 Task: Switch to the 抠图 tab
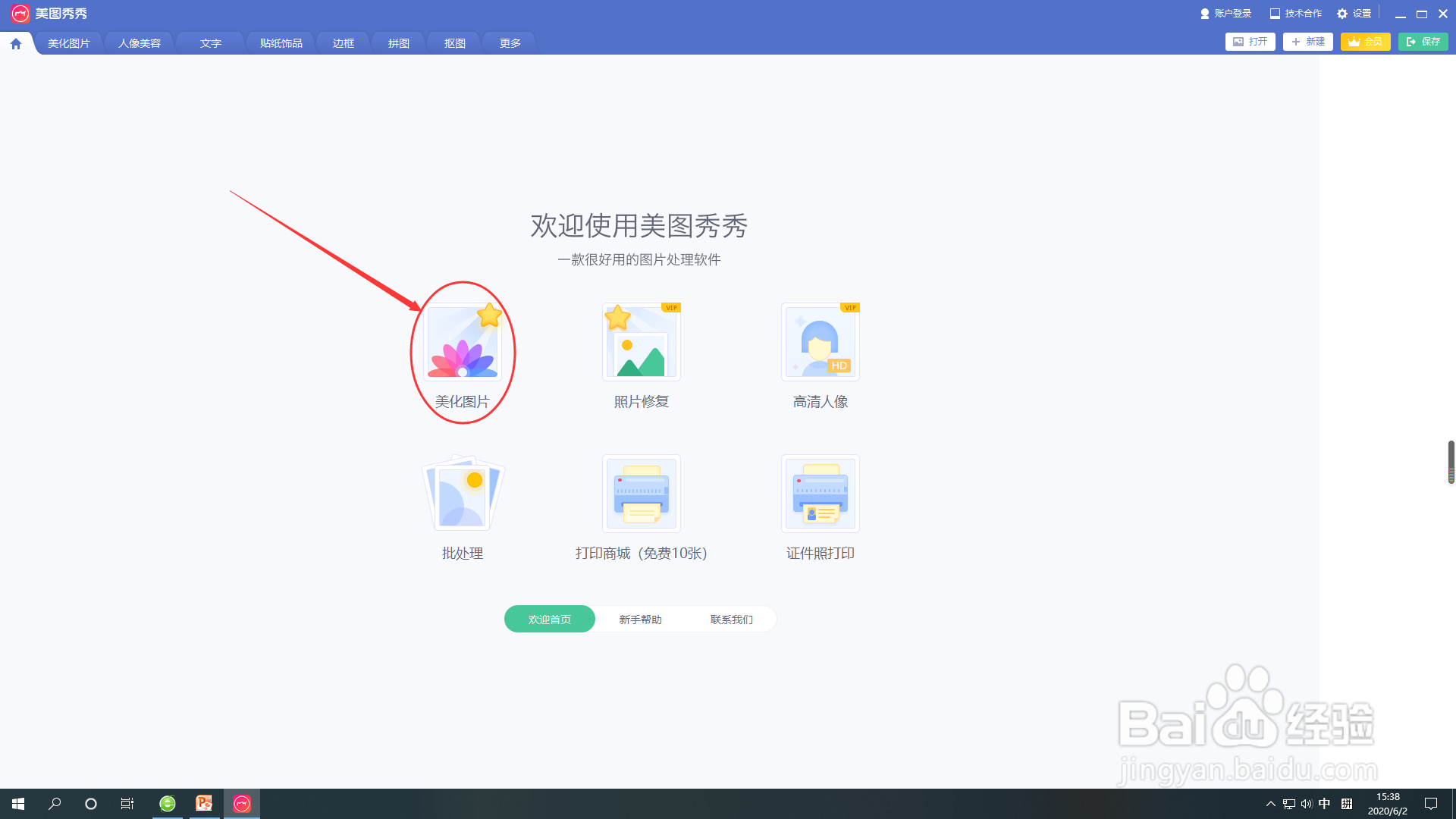(x=455, y=43)
